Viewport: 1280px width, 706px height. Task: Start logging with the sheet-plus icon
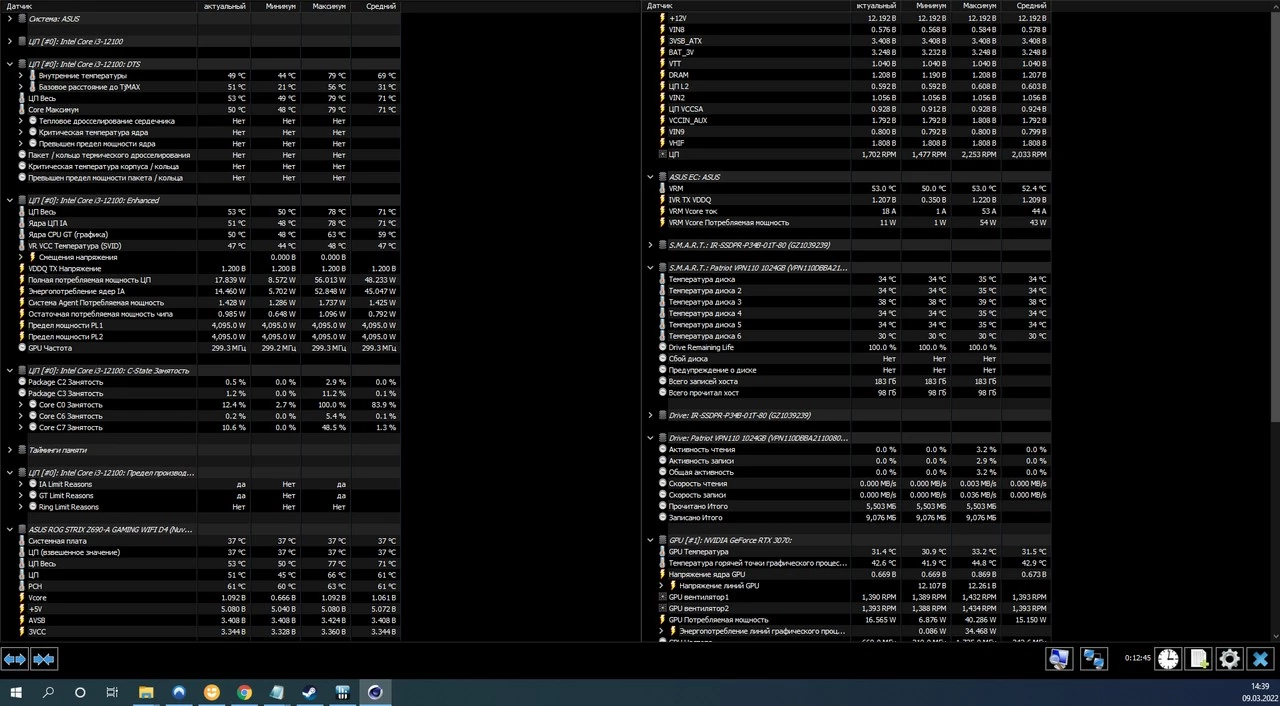pyautogui.click(x=1199, y=659)
